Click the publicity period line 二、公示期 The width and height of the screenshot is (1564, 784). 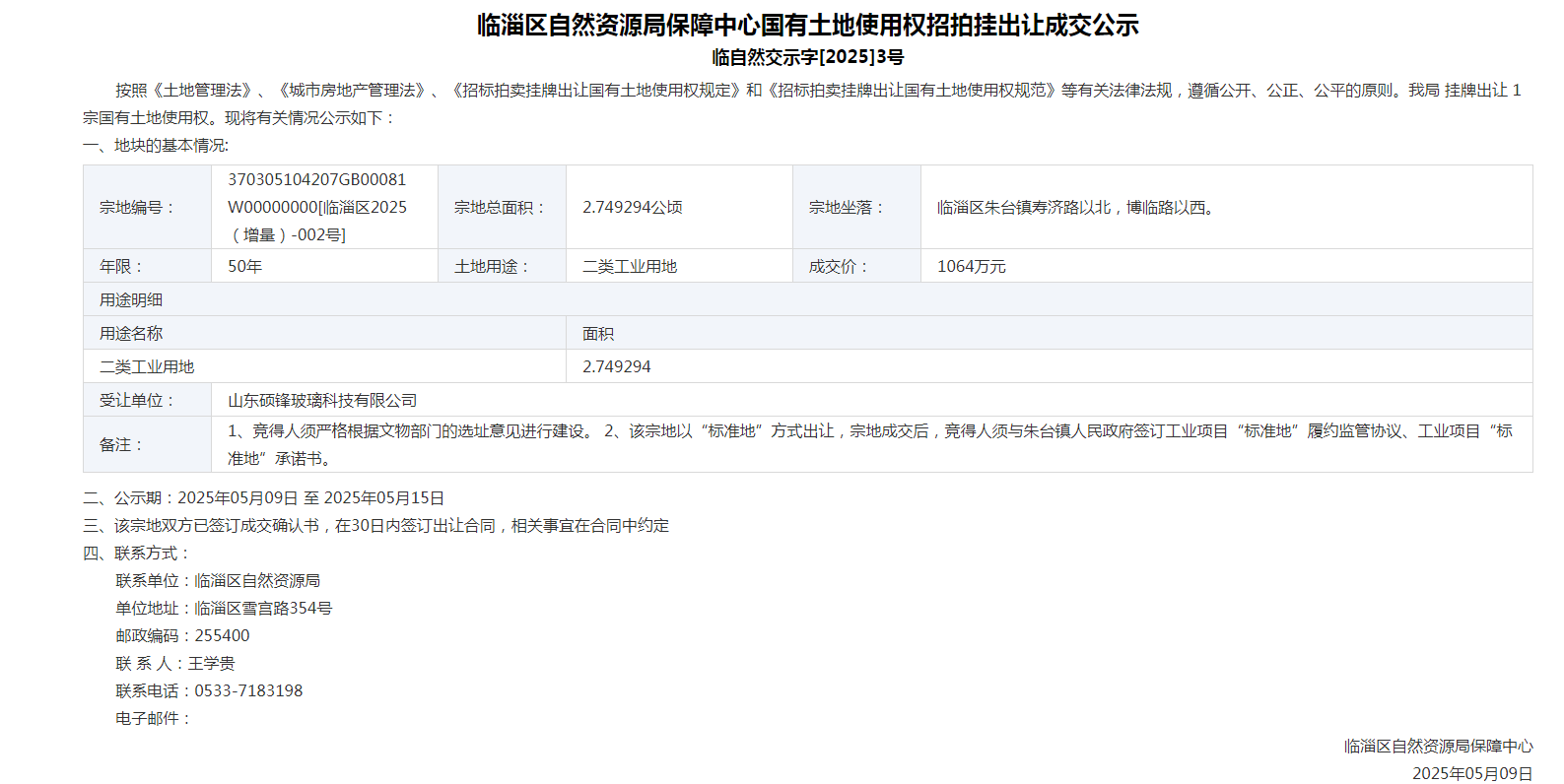[264, 498]
